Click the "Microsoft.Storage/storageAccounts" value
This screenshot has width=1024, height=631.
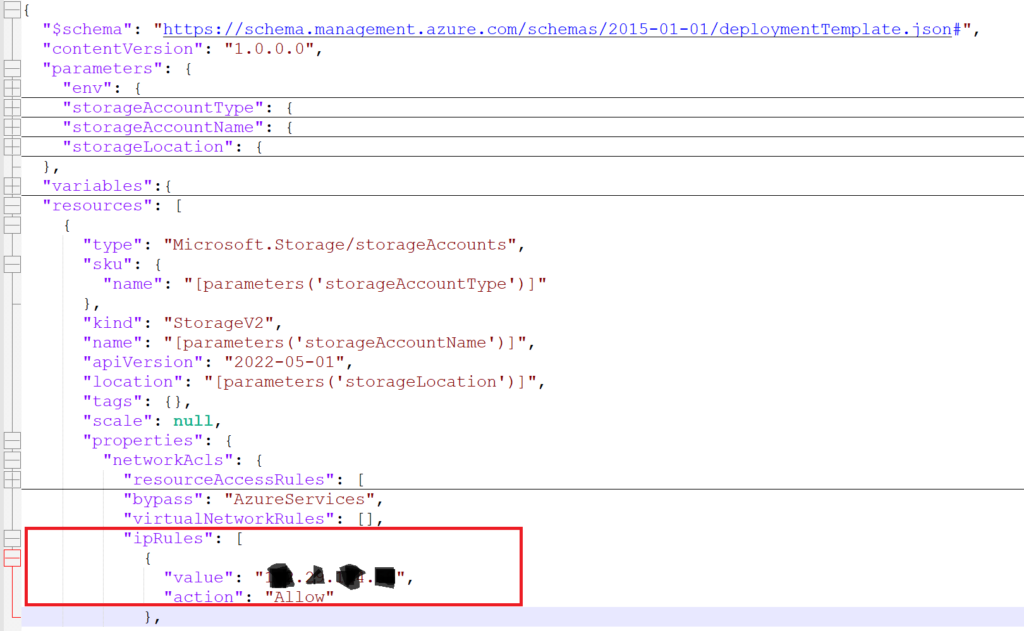[339, 245]
